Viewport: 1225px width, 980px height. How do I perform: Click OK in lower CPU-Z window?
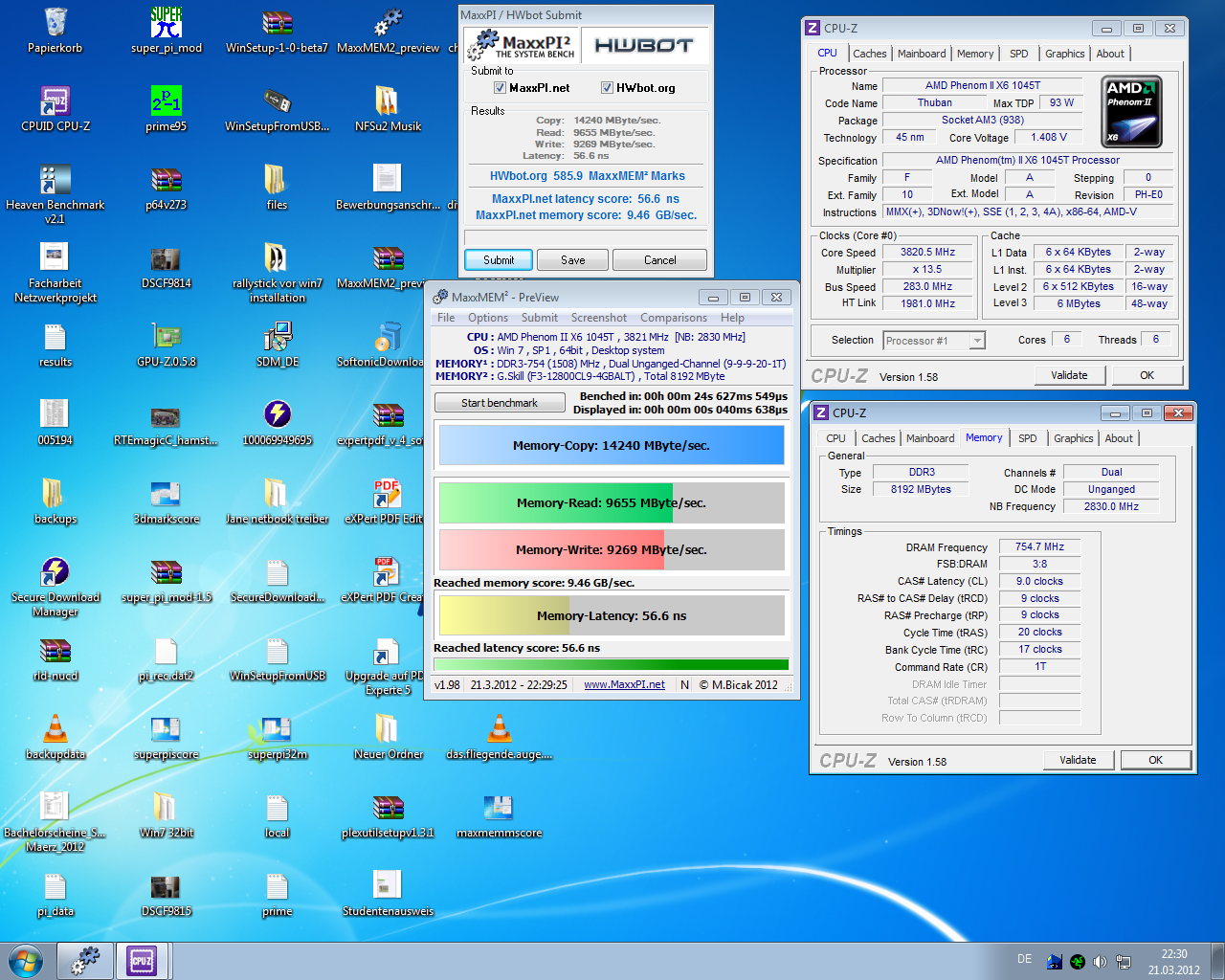click(x=1156, y=760)
